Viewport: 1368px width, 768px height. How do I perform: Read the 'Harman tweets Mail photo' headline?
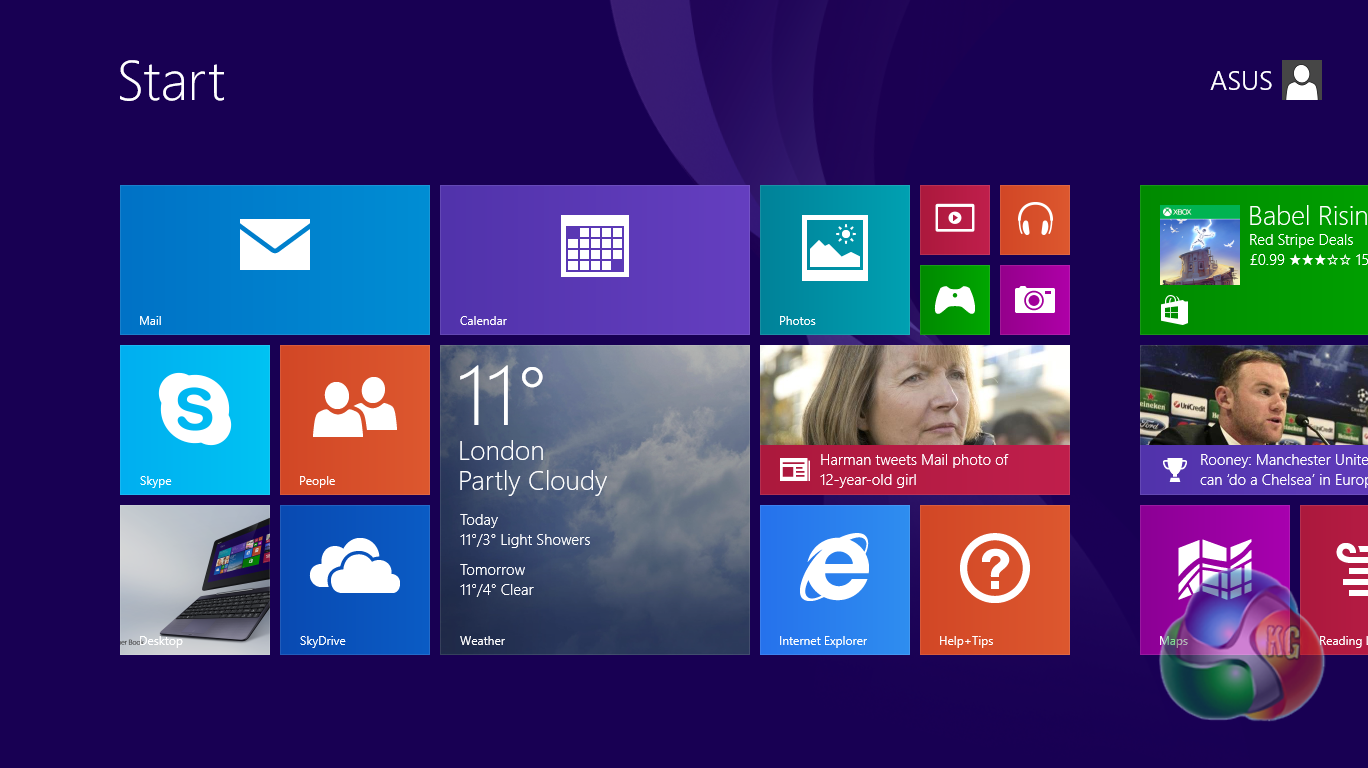(914, 470)
